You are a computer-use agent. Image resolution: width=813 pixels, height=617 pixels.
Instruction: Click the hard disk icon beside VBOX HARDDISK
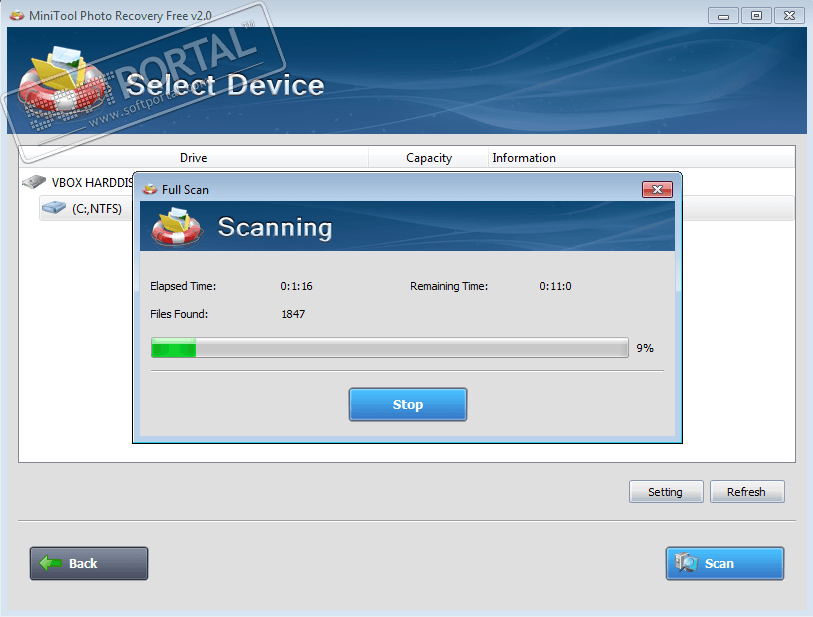(34, 182)
